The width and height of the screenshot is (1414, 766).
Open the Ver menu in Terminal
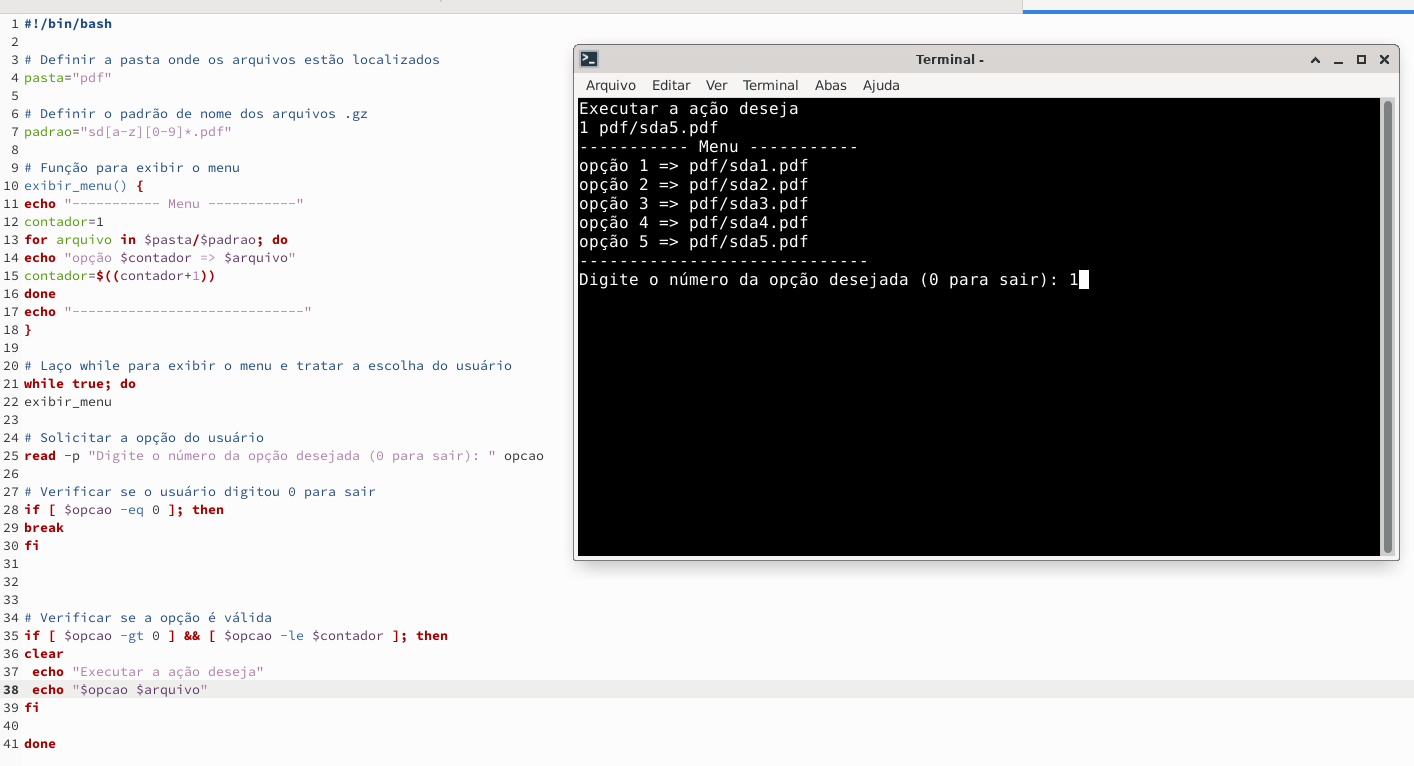click(x=716, y=85)
